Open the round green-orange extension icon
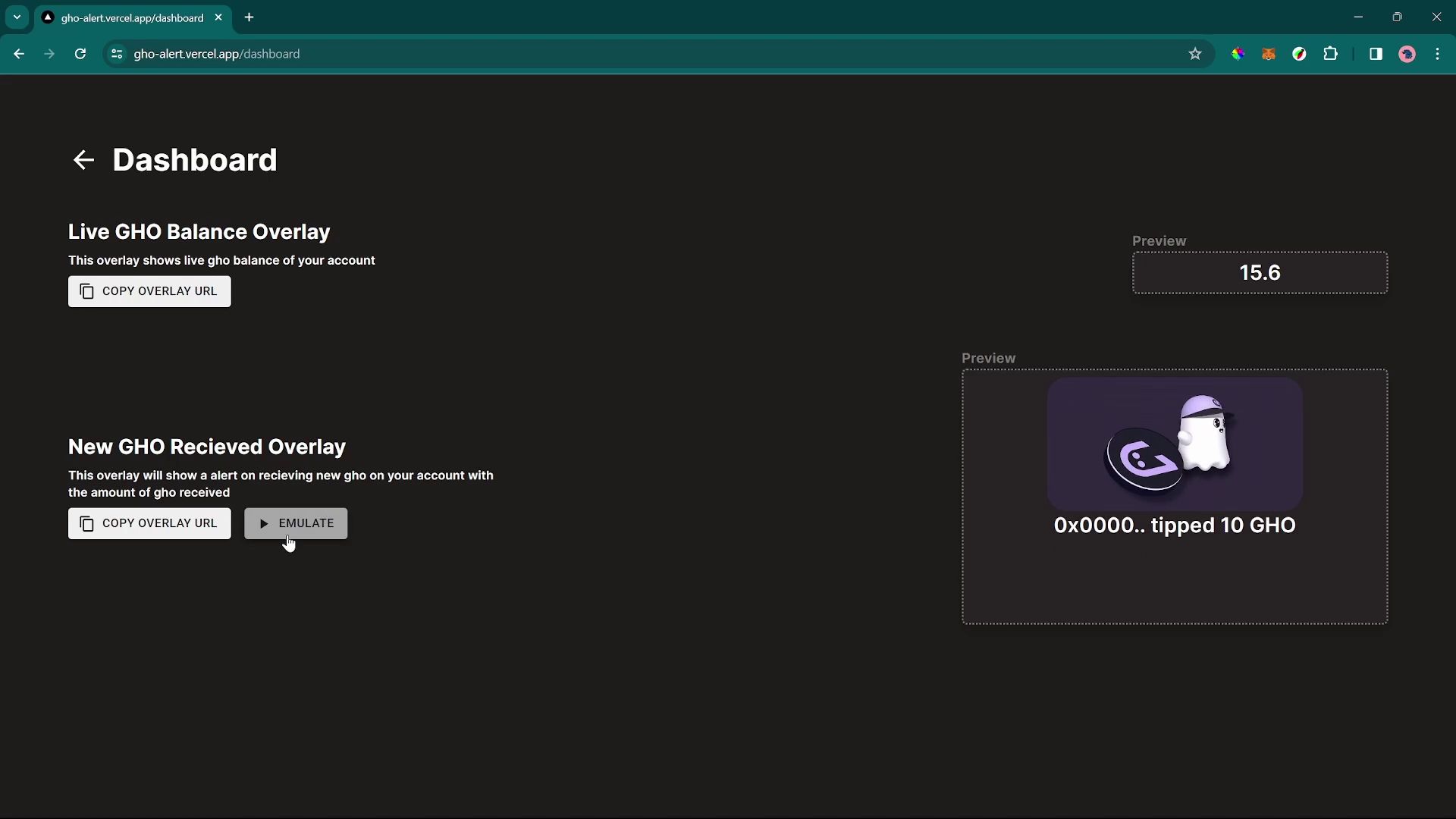This screenshot has height=819, width=1456. [1300, 54]
